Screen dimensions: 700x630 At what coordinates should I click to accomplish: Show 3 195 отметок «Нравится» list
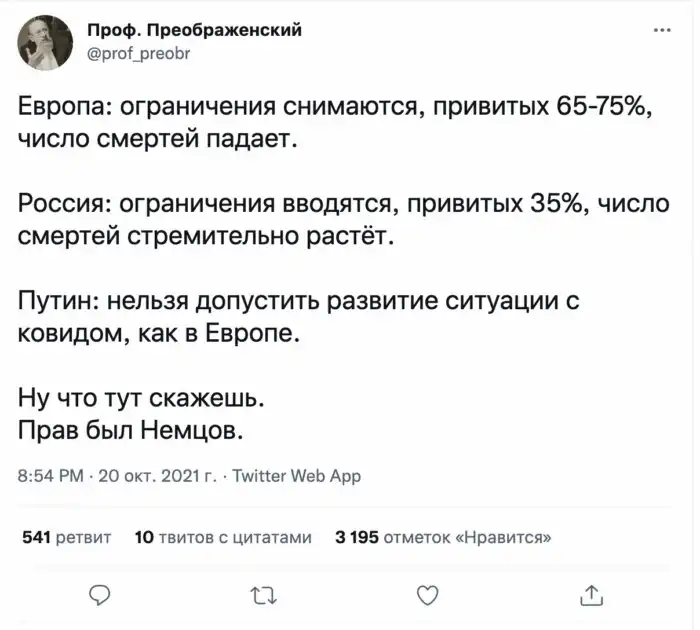coord(443,537)
